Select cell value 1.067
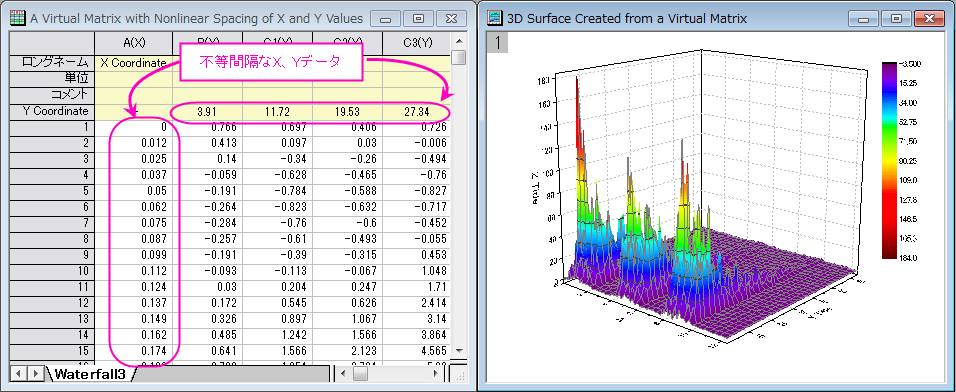The width and height of the screenshot is (956, 392). (x=348, y=319)
